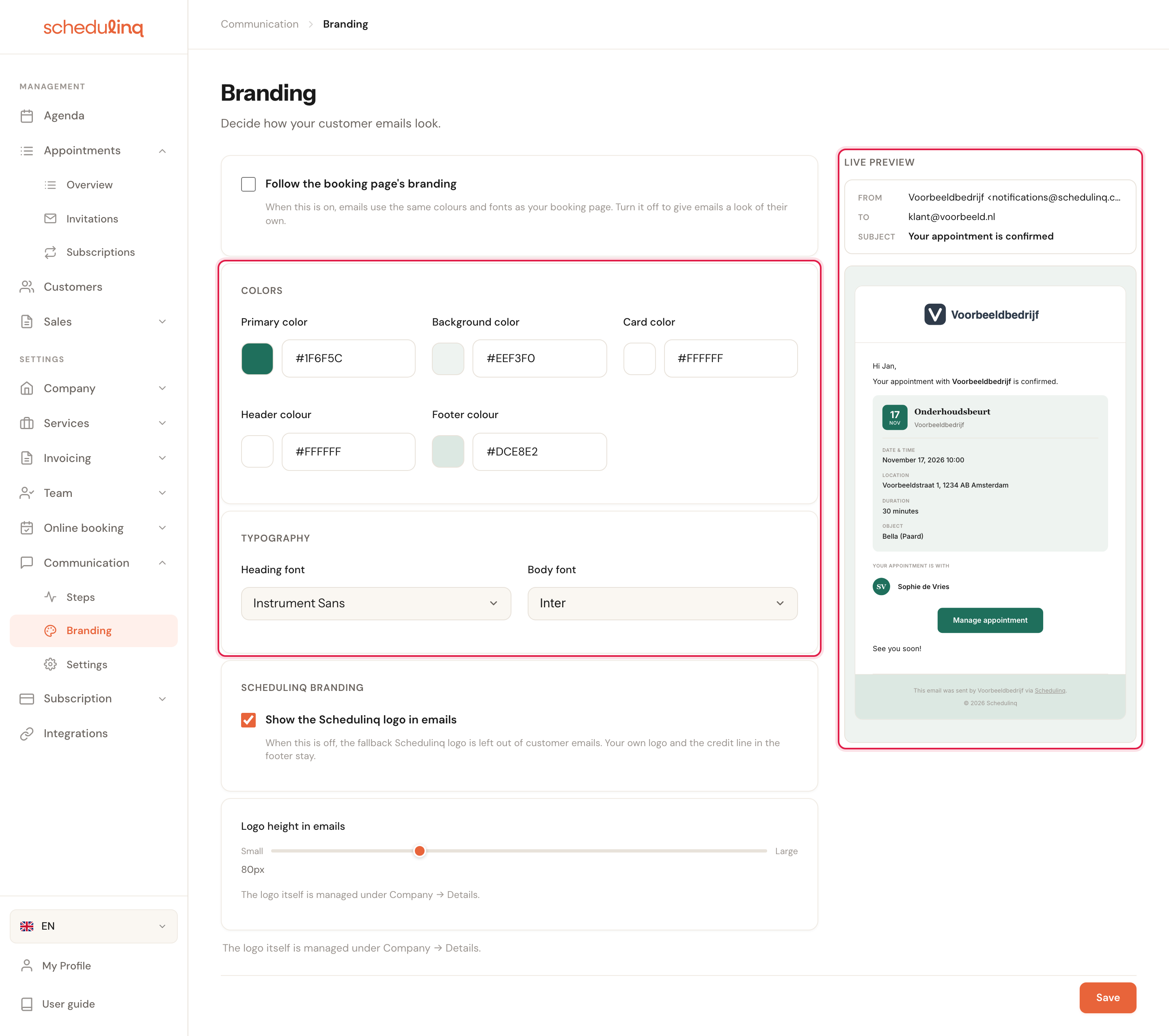
Task: Select Team in the sidebar
Action: pos(94,493)
